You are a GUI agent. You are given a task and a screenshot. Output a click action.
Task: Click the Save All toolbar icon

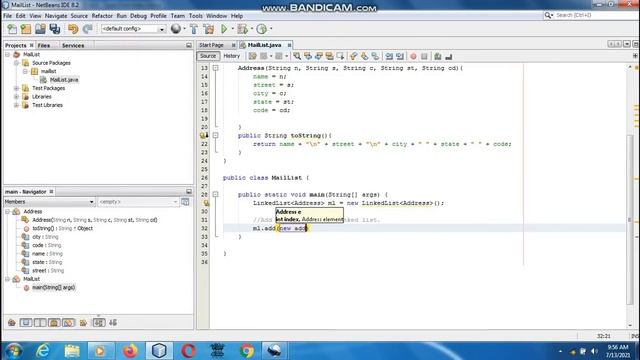tap(54, 29)
